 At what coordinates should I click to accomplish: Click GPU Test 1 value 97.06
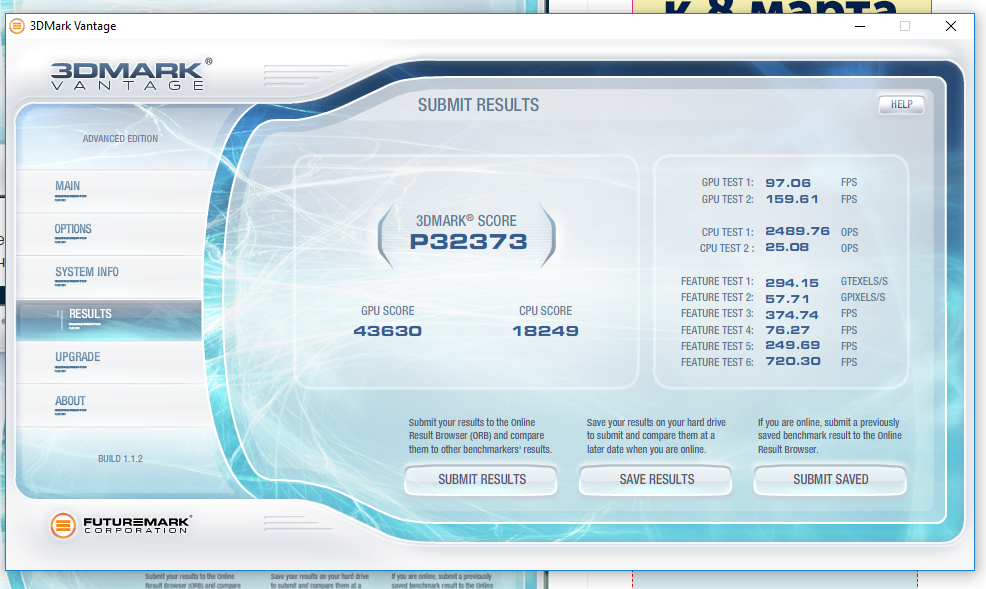(788, 183)
